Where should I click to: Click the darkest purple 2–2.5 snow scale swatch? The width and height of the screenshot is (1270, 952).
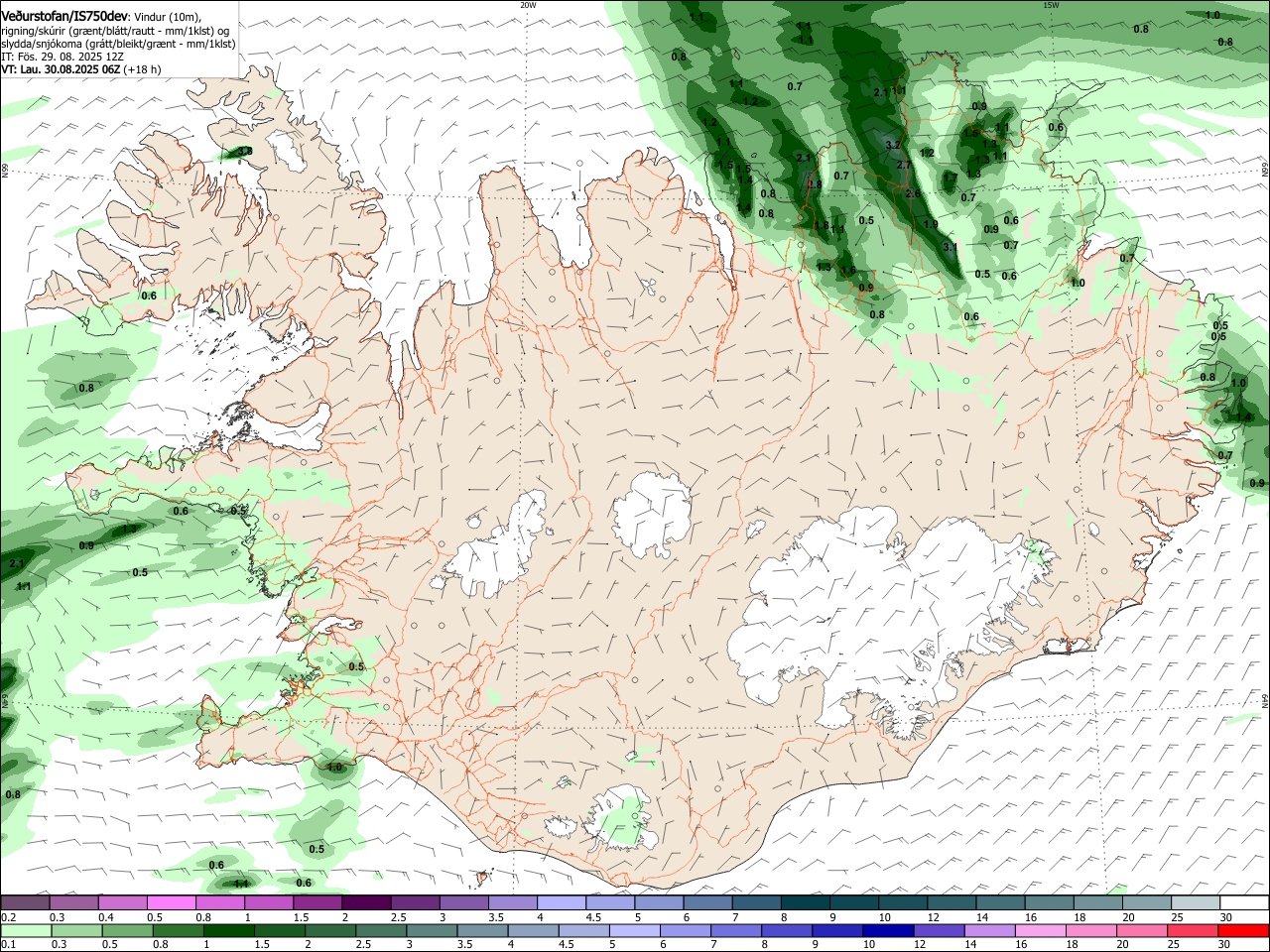point(366,903)
